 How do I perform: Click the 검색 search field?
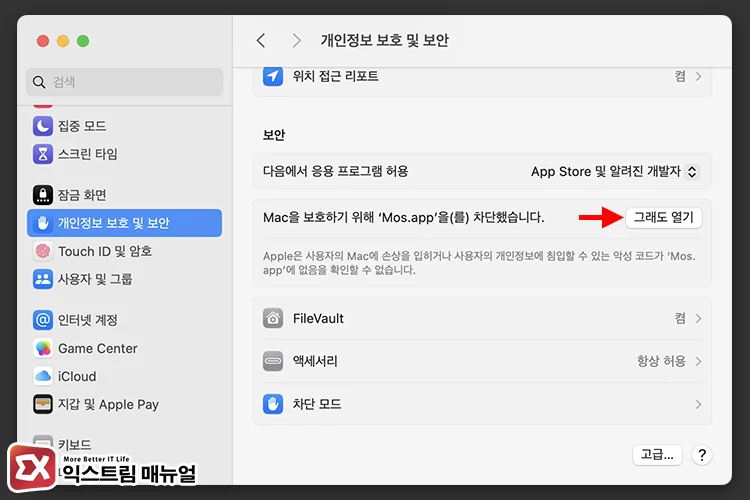(x=124, y=82)
